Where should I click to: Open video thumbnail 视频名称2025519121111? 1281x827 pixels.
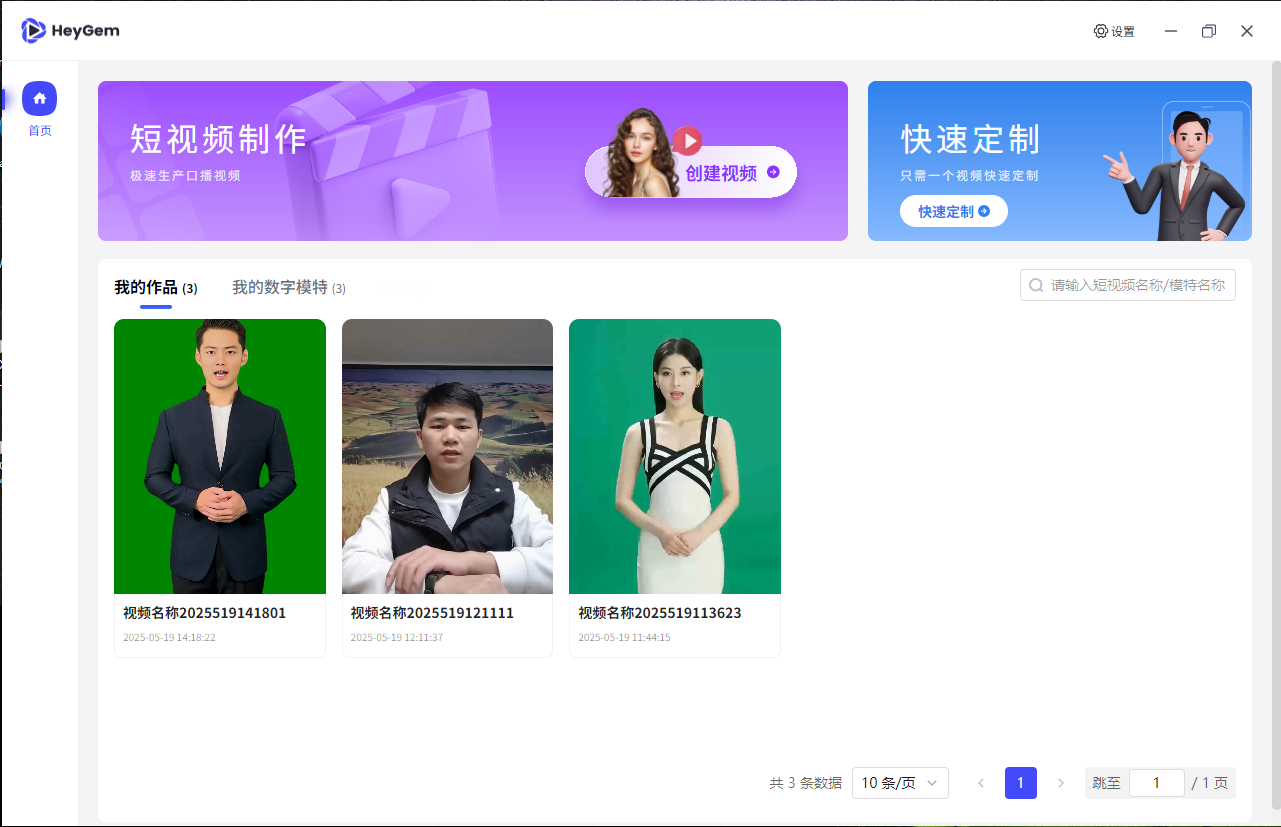point(447,456)
